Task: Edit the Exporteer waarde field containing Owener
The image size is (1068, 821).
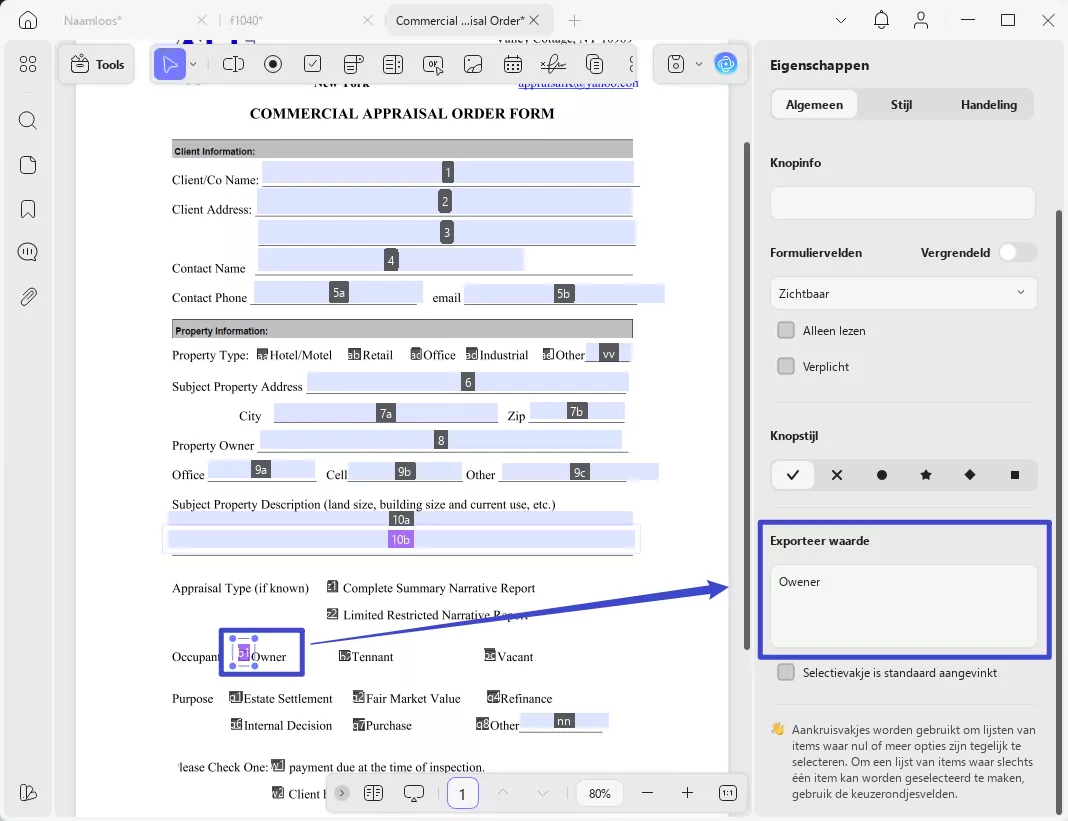Action: coord(903,606)
